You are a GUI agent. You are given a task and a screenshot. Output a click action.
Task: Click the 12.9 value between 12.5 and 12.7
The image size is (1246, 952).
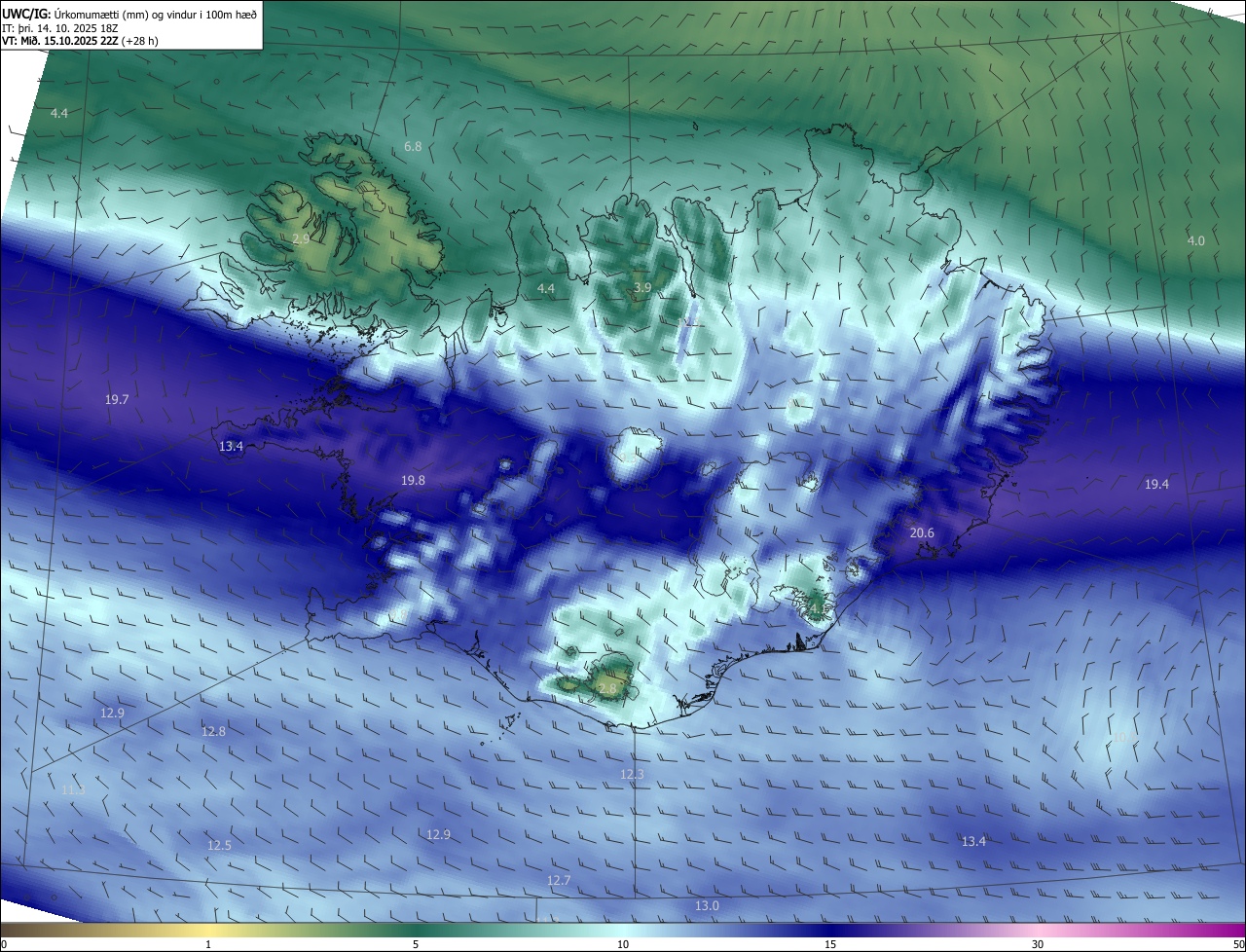point(438,834)
